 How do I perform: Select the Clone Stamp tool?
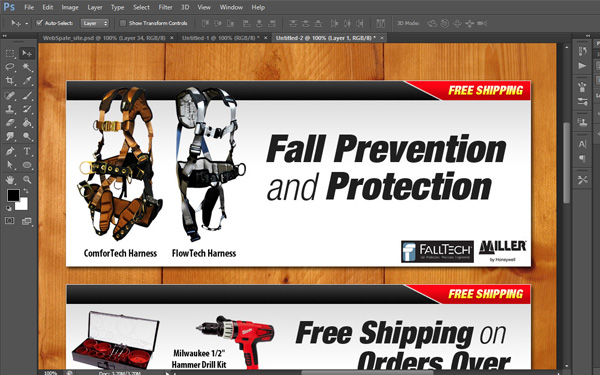(x=10, y=109)
